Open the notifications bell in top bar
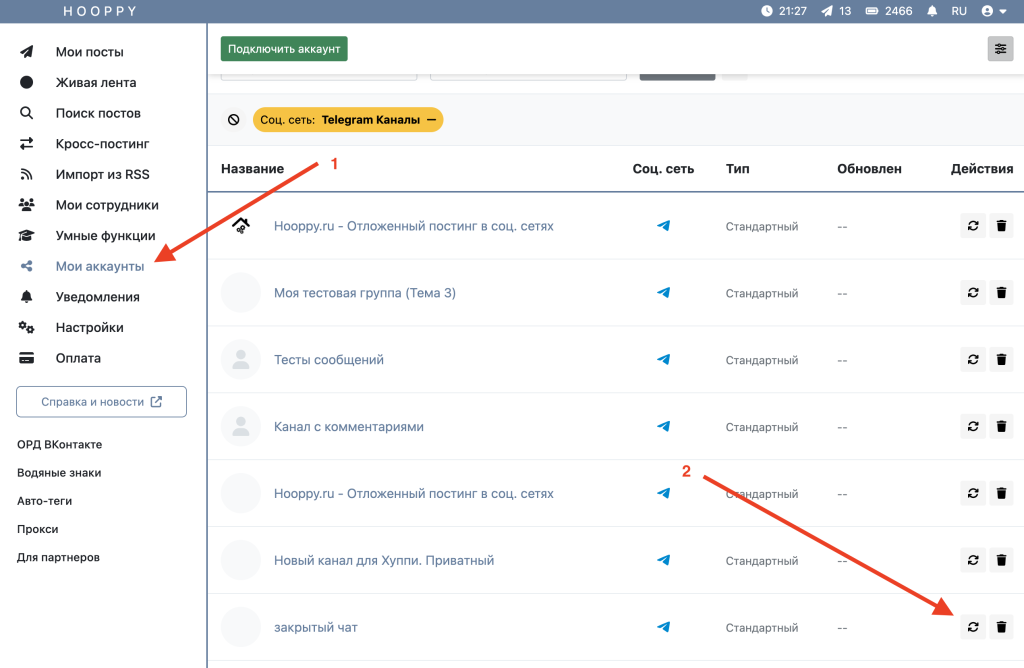Image resolution: width=1024 pixels, height=668 pixels. 932,11
